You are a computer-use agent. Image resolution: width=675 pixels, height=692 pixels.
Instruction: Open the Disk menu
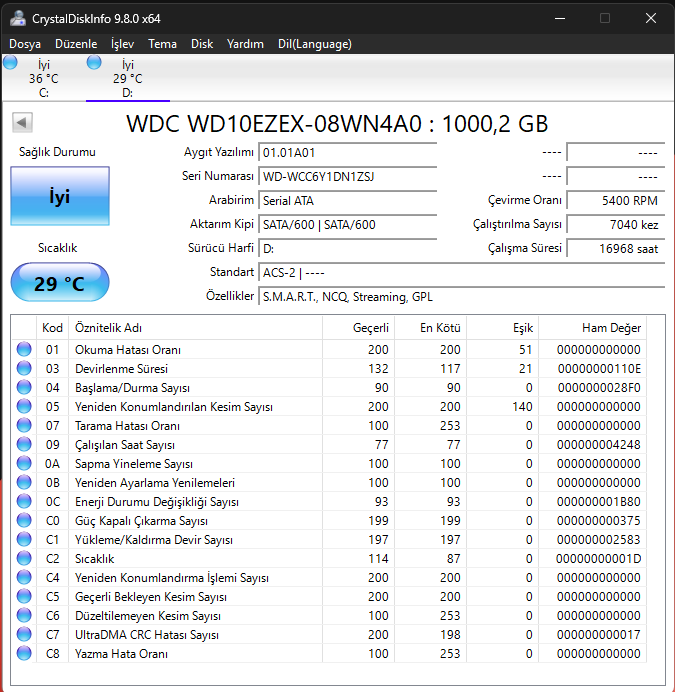pyautogui.click(x=202, y=44)
